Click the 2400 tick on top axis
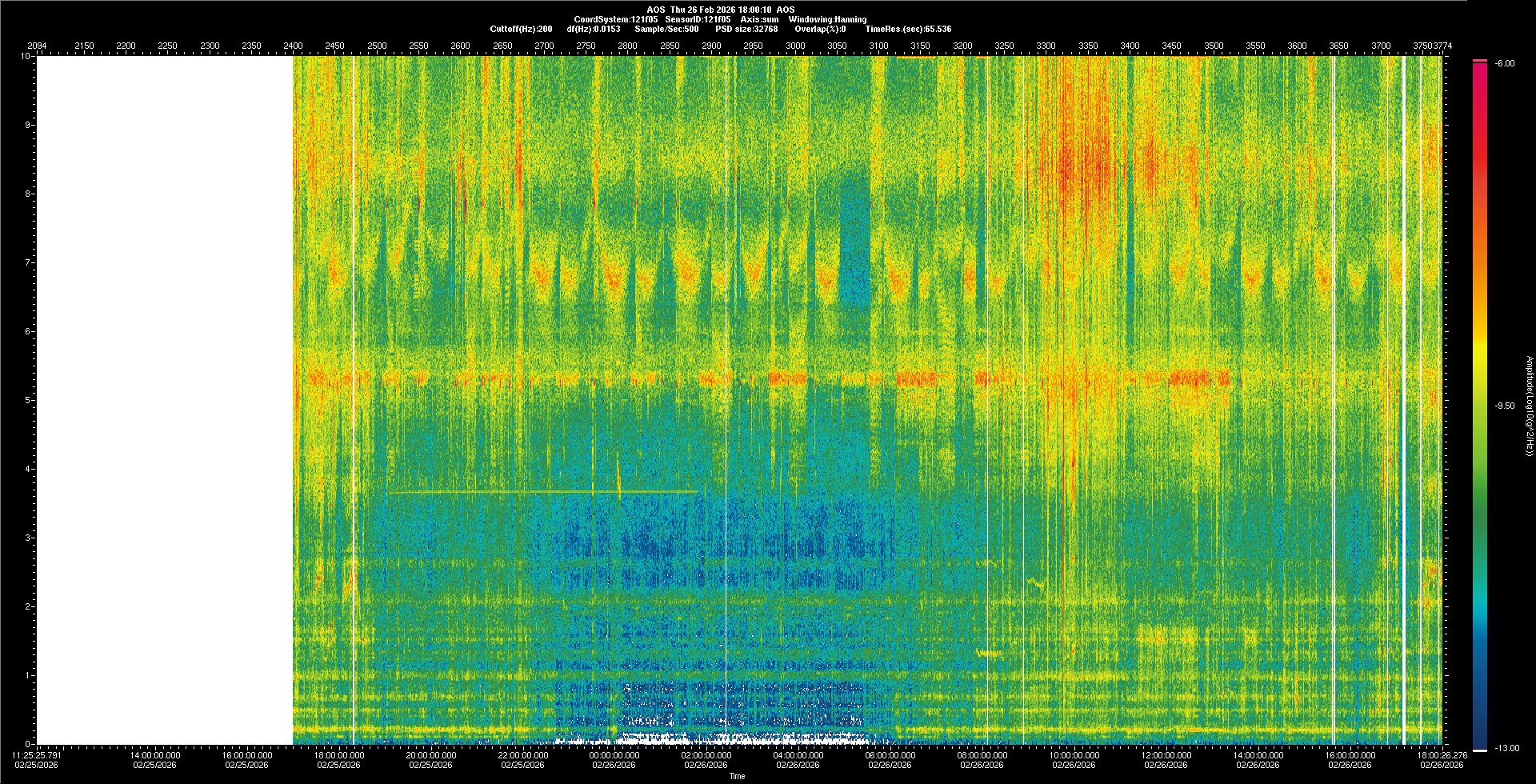 [x=293, y=46]
